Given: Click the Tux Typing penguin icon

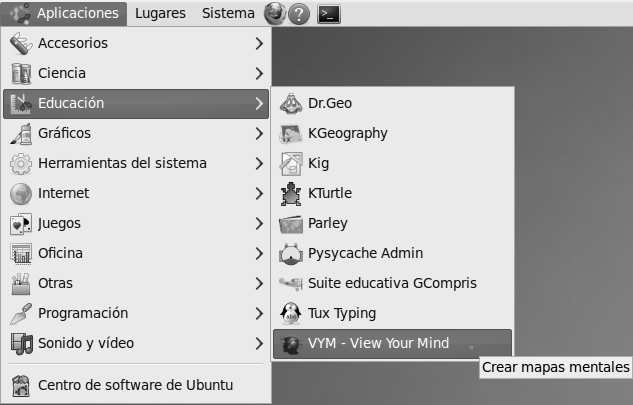Looking at the screenshot, I should (290, 313).
